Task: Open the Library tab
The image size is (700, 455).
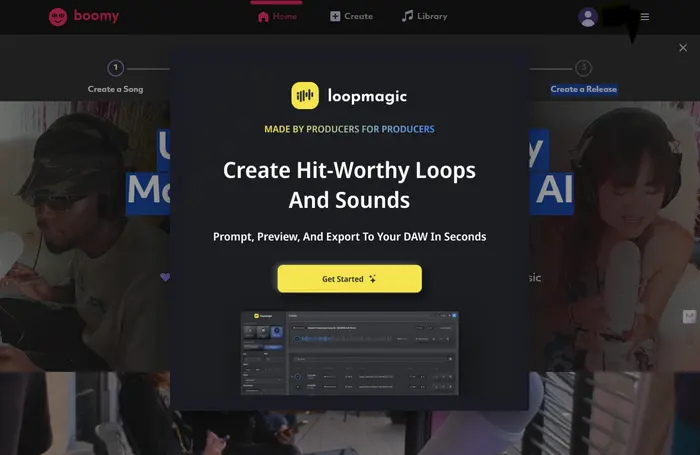Action: [425, 16]
